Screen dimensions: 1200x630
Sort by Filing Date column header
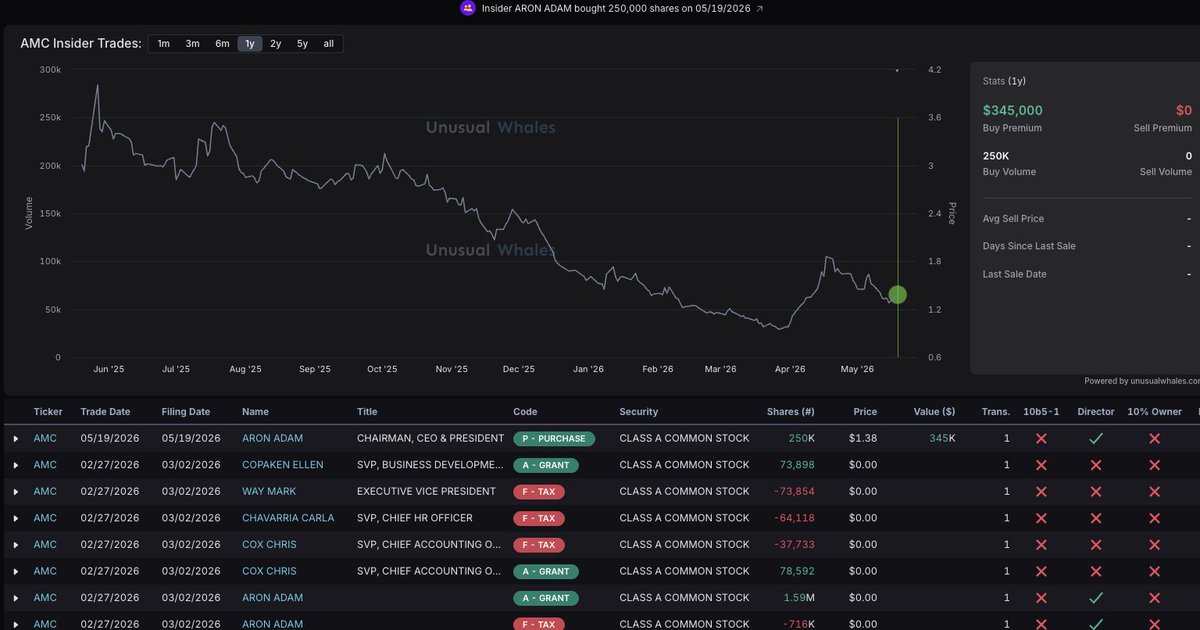coord(186,411)
